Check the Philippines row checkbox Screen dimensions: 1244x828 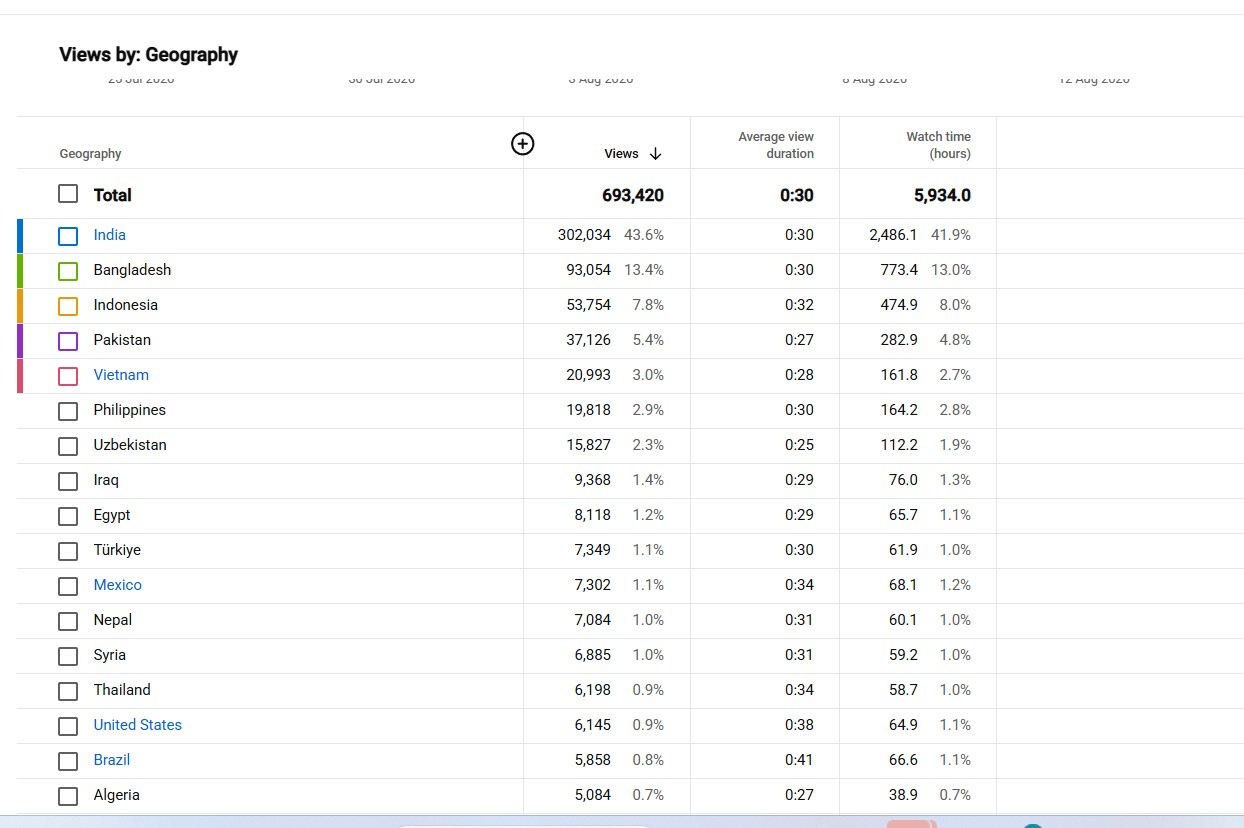point(68,411)
